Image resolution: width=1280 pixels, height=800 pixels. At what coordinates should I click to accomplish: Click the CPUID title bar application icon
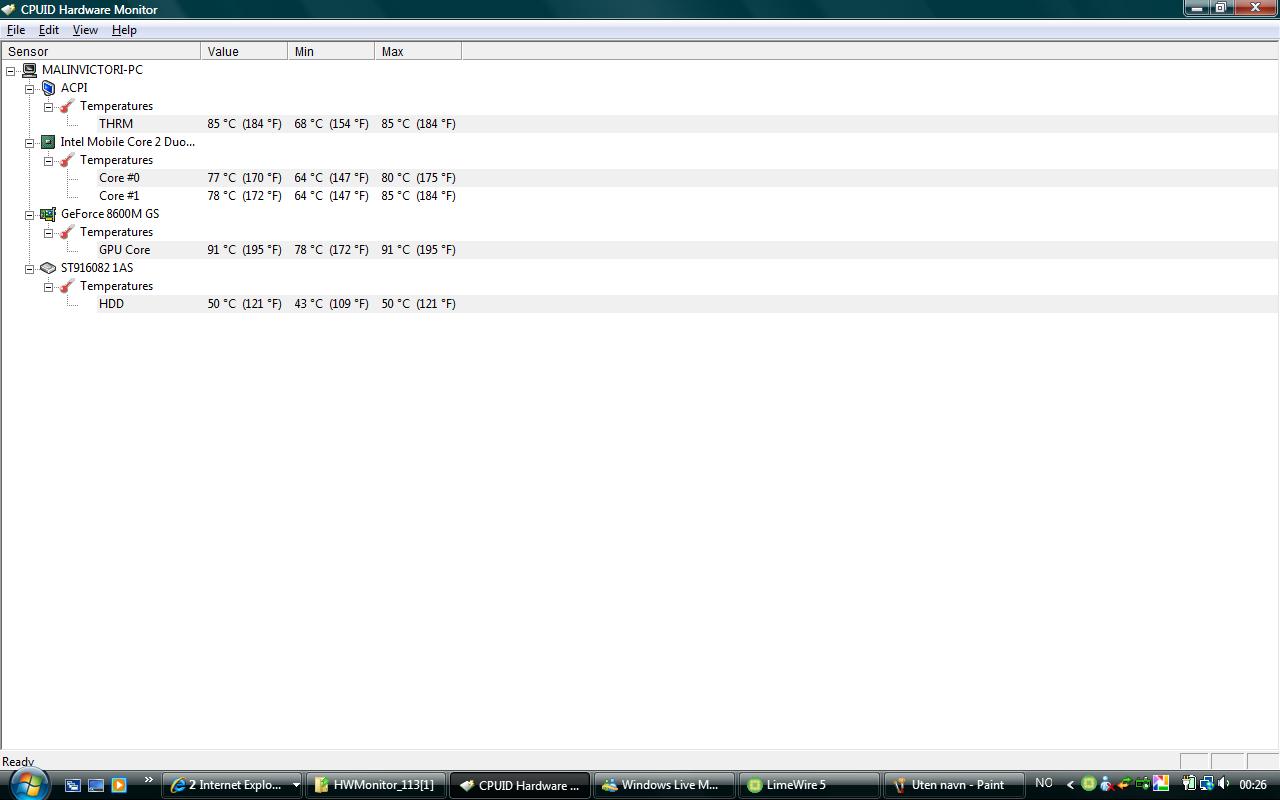pyautogui.click(x=9, y=9)
